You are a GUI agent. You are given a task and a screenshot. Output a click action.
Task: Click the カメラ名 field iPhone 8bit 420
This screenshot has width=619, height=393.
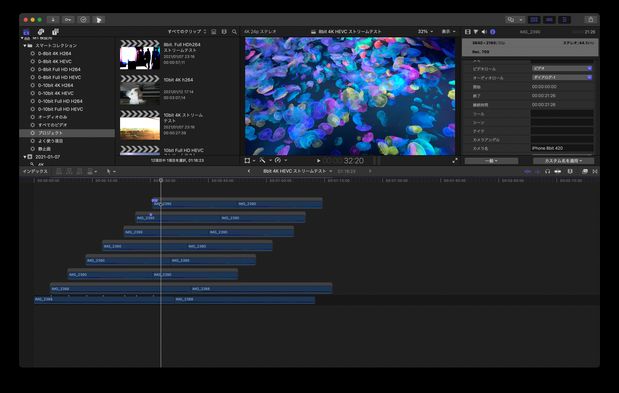pos(562,148)
